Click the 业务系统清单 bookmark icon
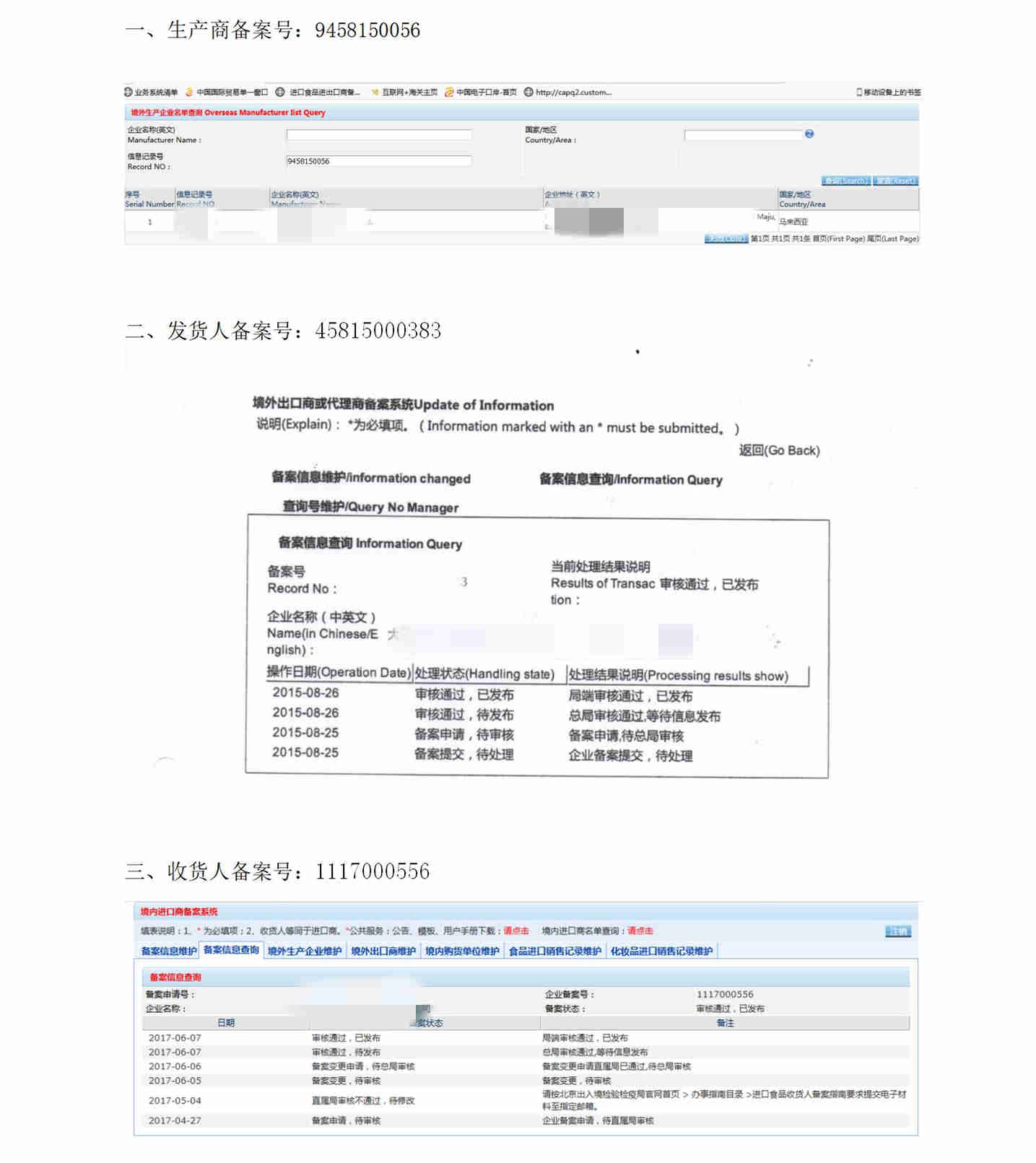 [x=129, y=92]
